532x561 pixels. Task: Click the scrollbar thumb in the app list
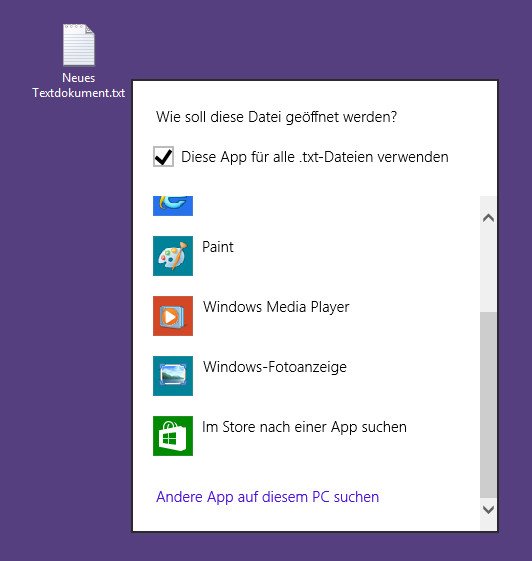488,405
